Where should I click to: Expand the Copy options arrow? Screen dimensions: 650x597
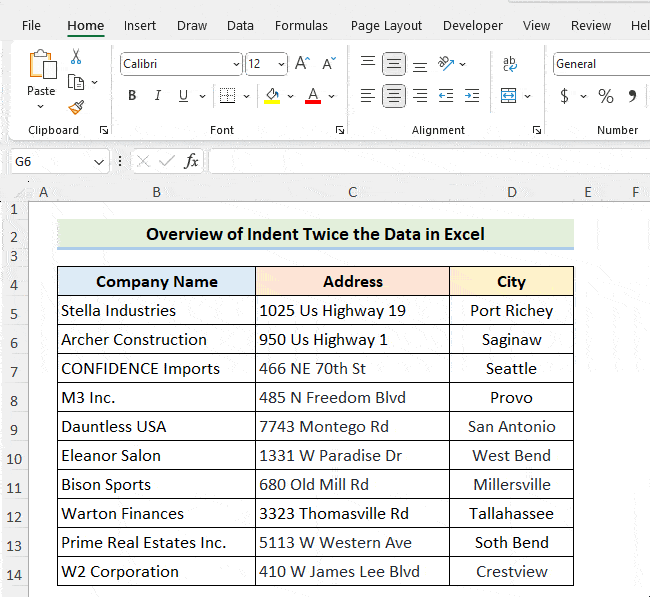[x=95, y=82]
